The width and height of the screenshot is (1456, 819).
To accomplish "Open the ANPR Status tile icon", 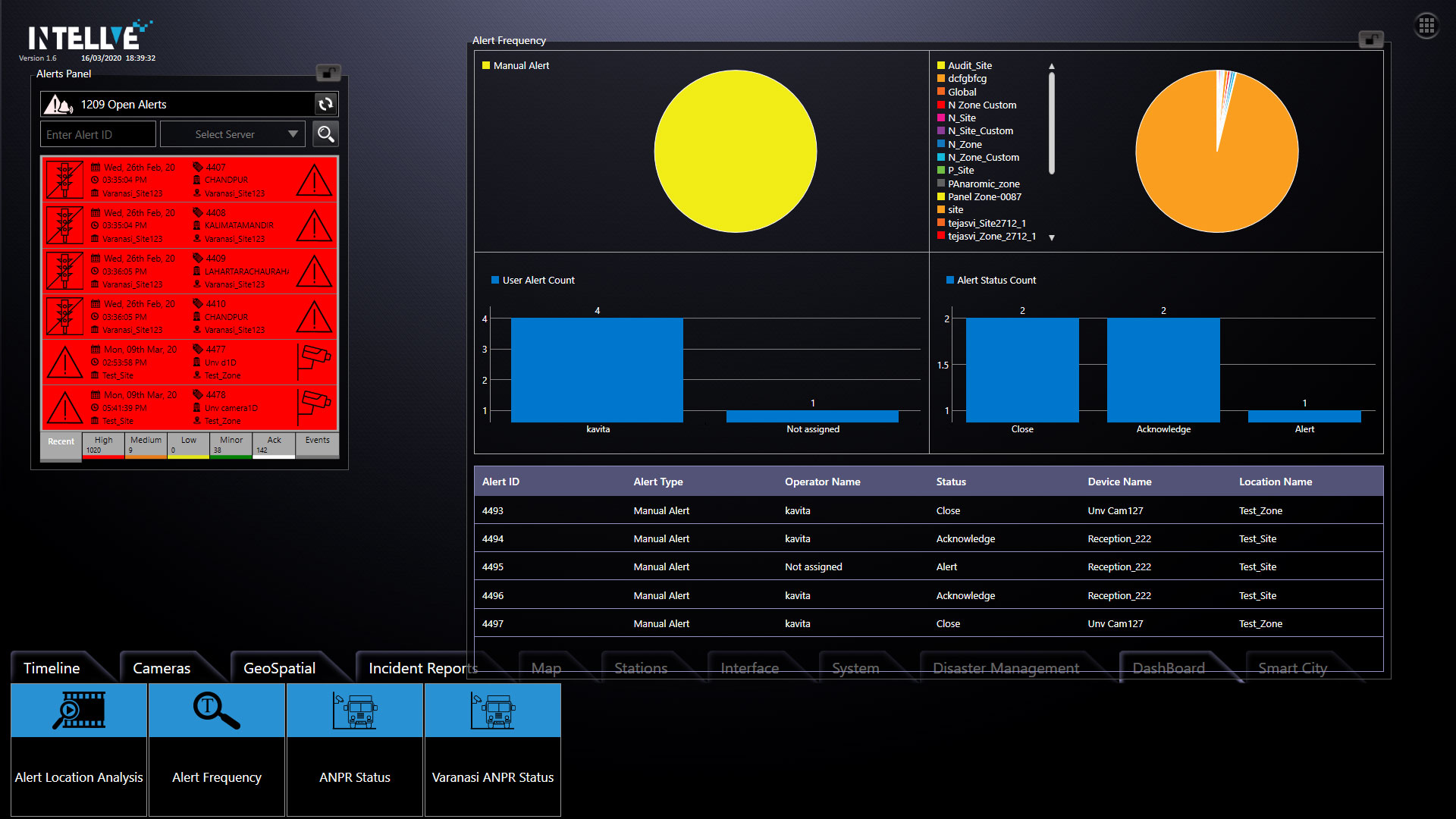I will coord(355,711).
